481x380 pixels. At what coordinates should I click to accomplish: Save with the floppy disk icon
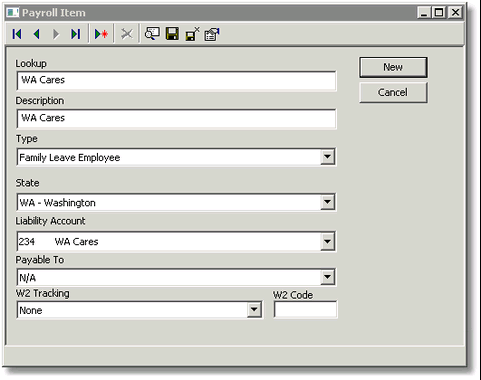point(172,34)
